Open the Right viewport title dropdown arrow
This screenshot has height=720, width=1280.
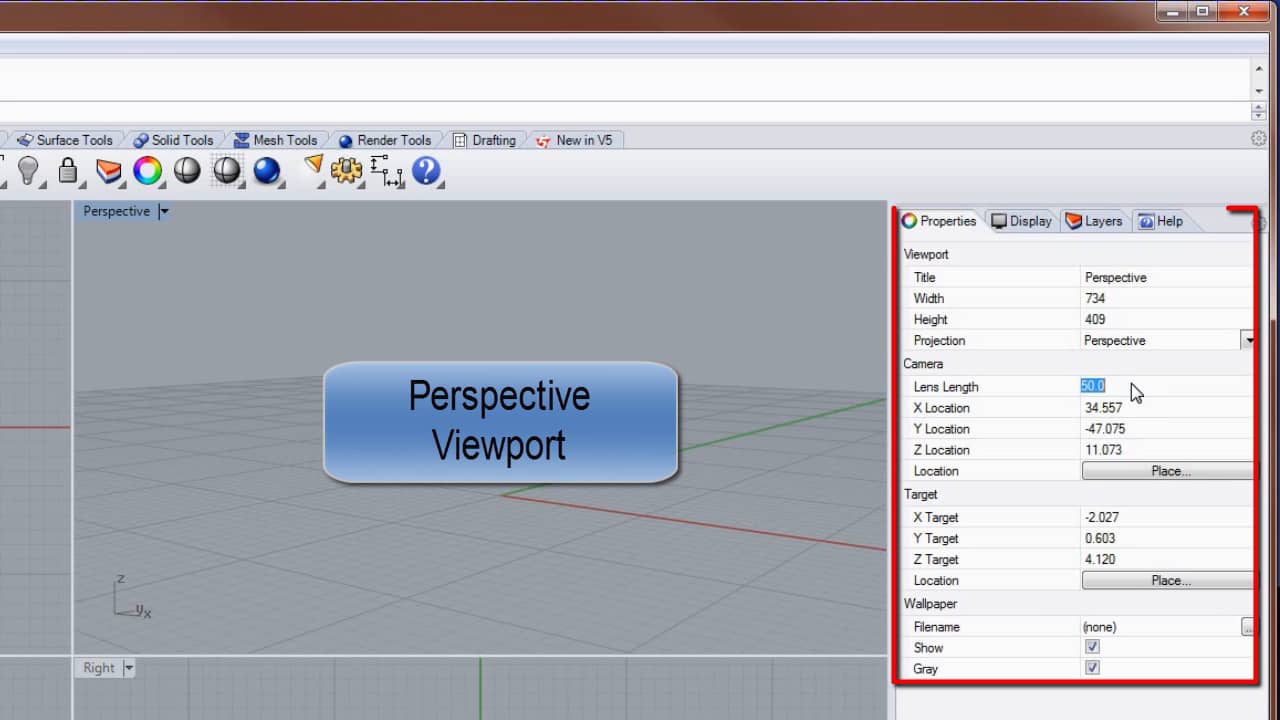(128, 668)
